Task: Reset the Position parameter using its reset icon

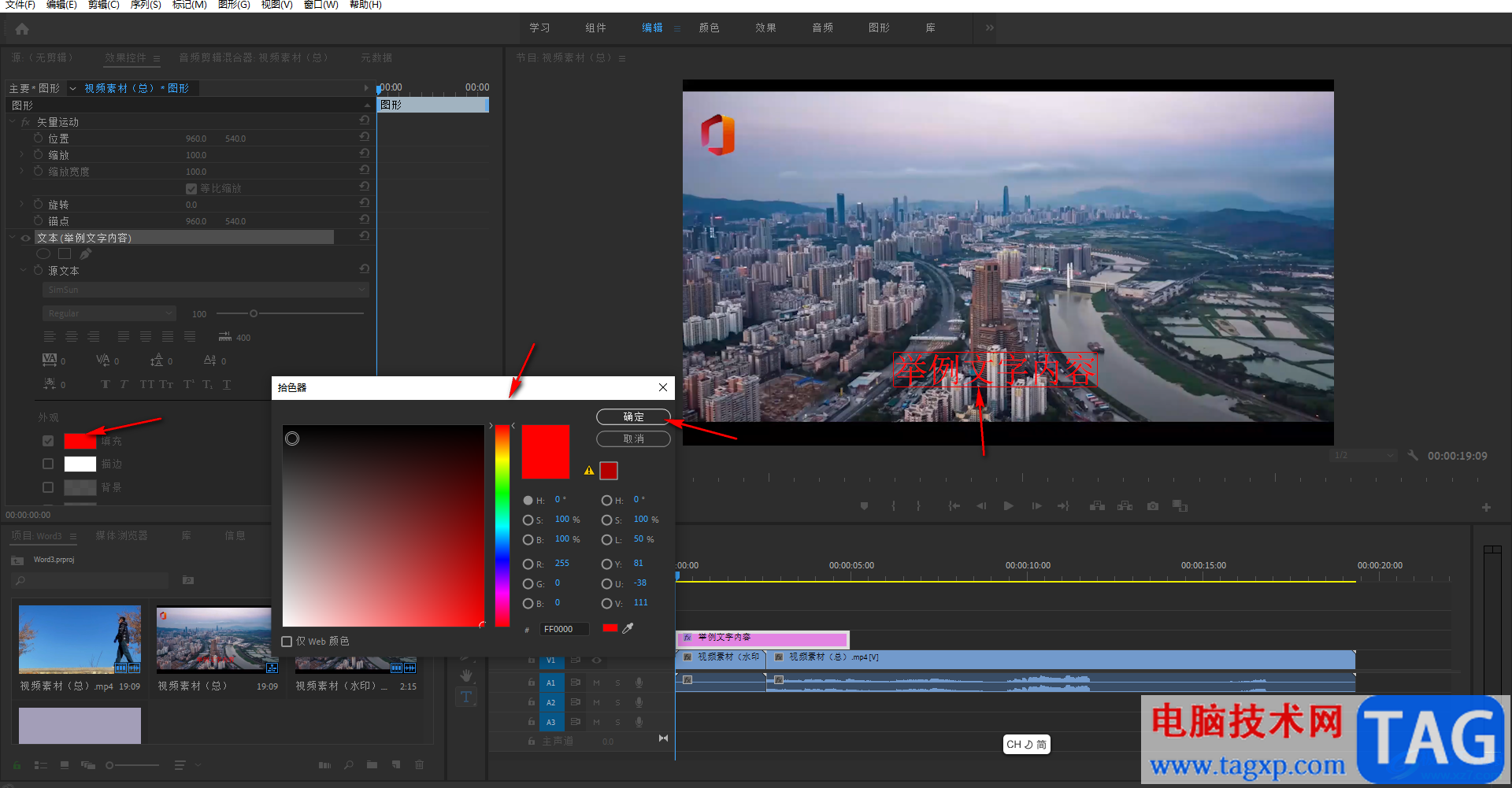Action: tap(364, 137)
